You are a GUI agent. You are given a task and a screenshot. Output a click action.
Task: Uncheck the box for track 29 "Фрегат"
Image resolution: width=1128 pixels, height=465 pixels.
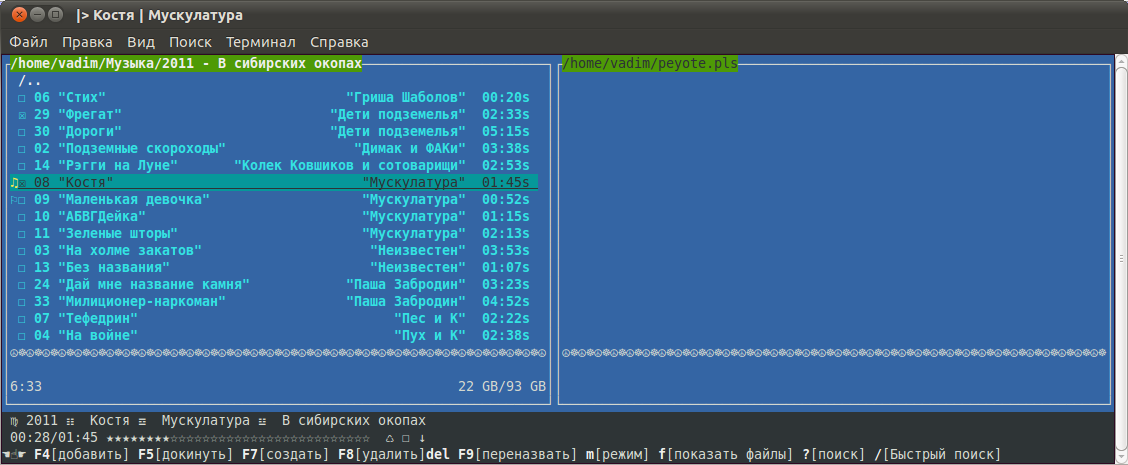click(22, 115)
